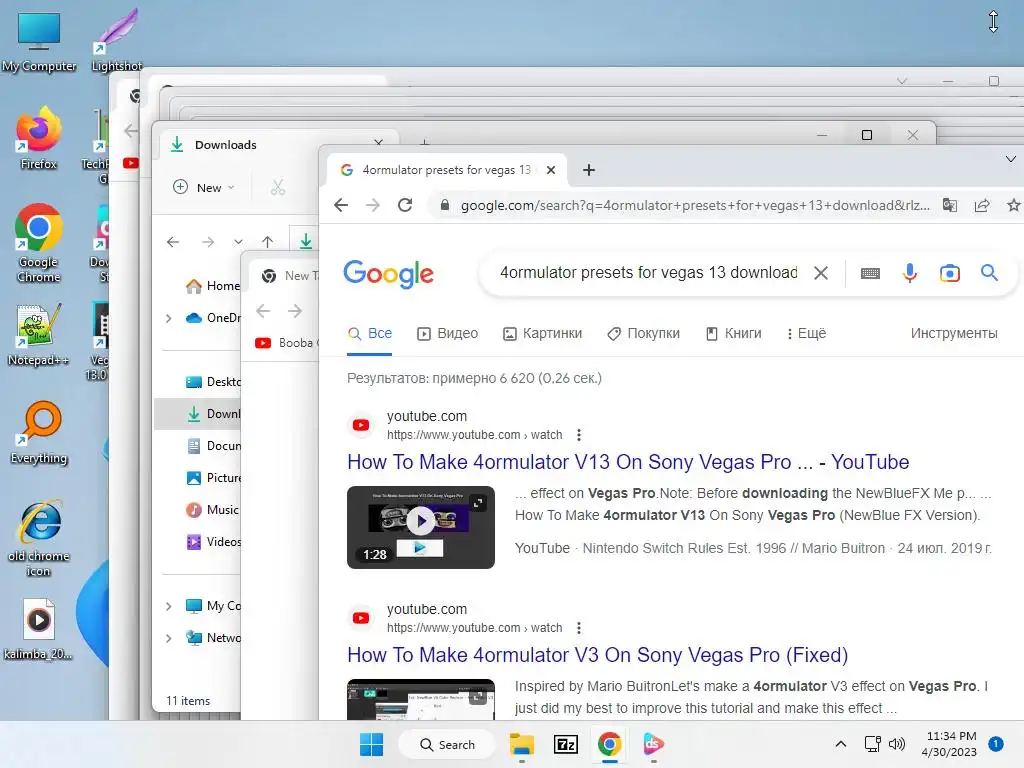Switch to the Картинки results tab

pos(542,334)
